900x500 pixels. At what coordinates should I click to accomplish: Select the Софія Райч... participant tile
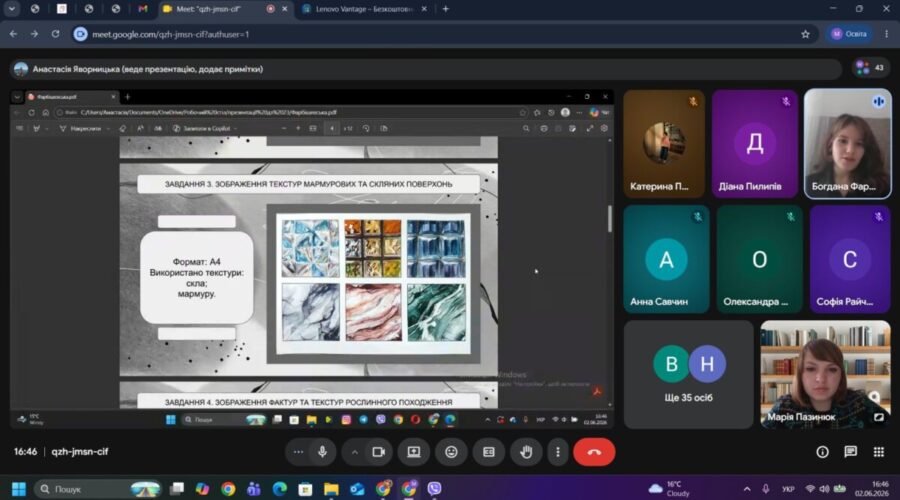click(850, 259)
